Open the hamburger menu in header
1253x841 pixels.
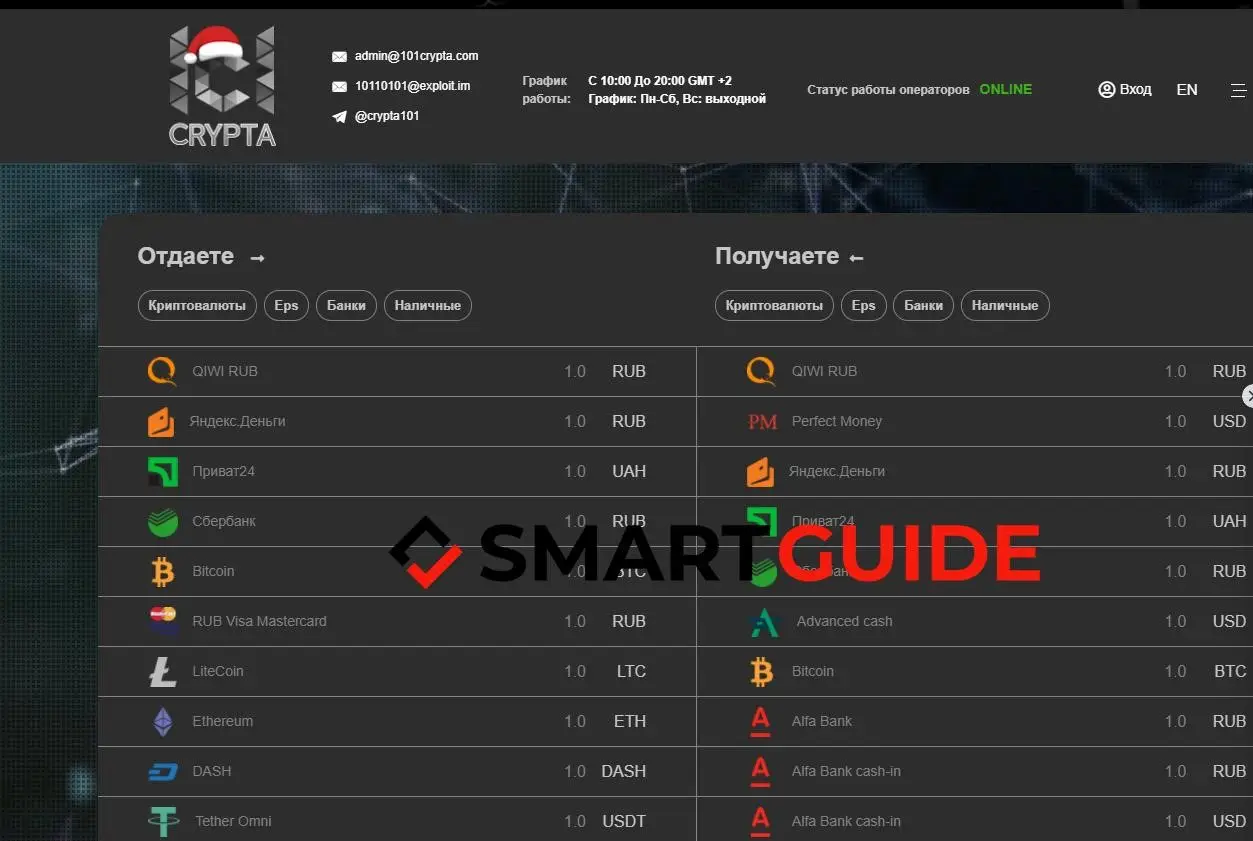click(x=1238, y=90)
